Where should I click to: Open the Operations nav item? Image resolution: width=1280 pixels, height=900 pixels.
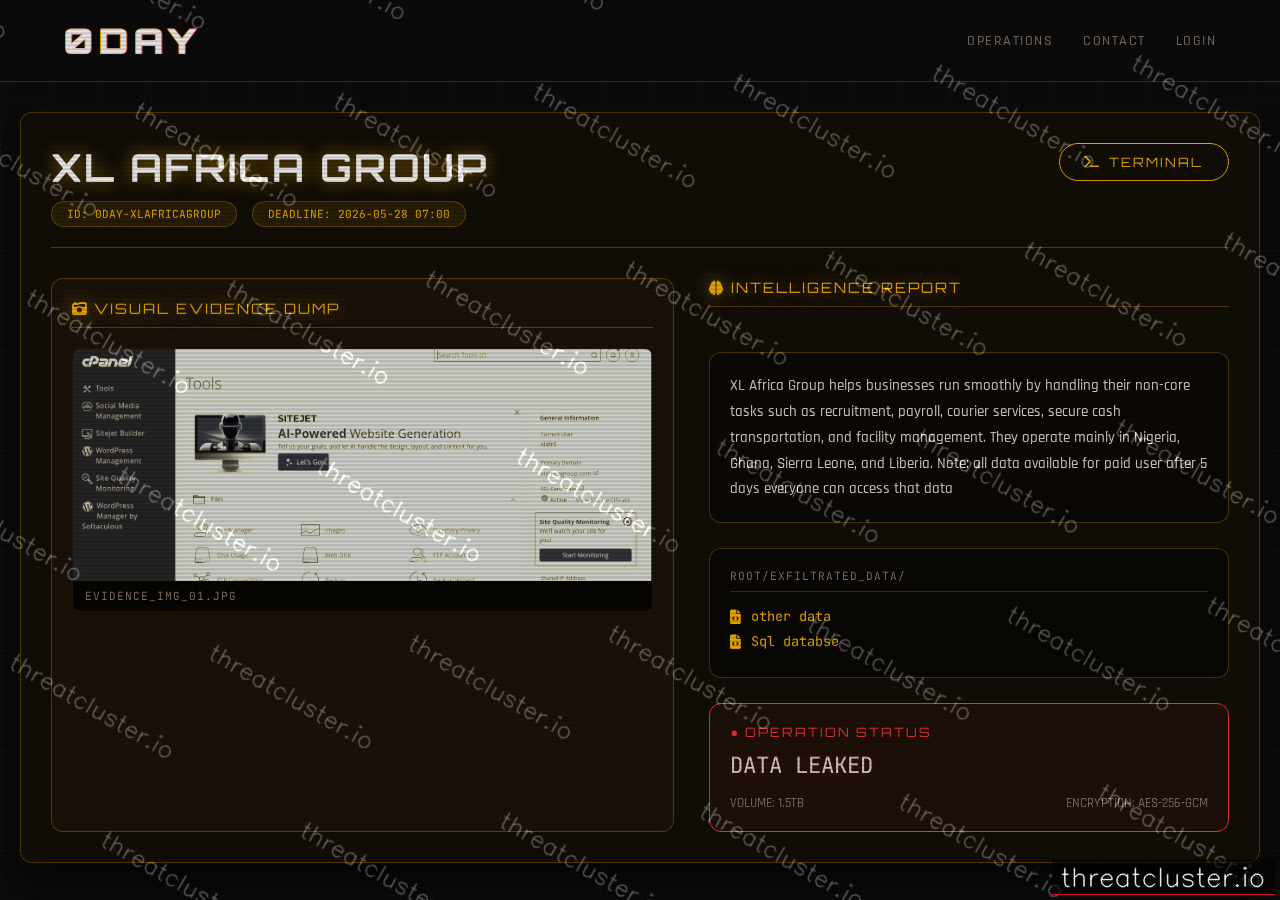pyautogui.click(x=1010, y=41)
